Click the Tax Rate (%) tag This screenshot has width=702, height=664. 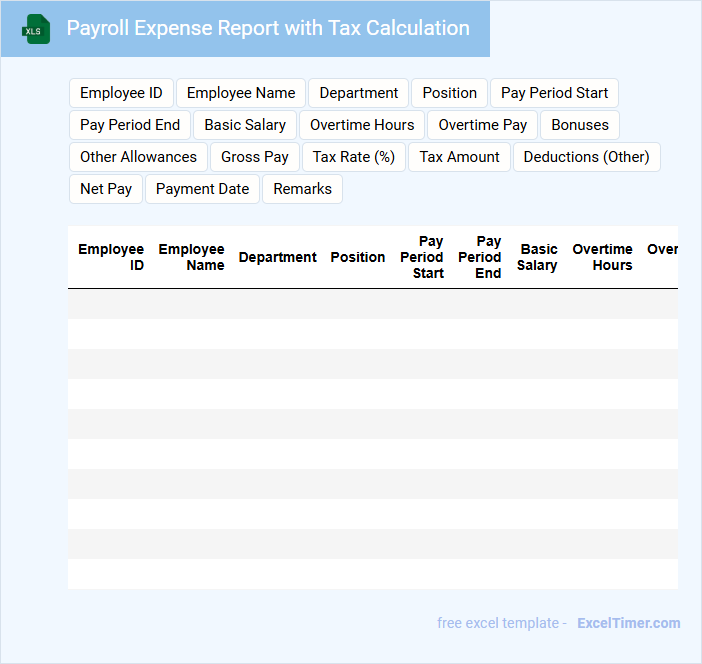pyautogui.click(x=354, y=157)
